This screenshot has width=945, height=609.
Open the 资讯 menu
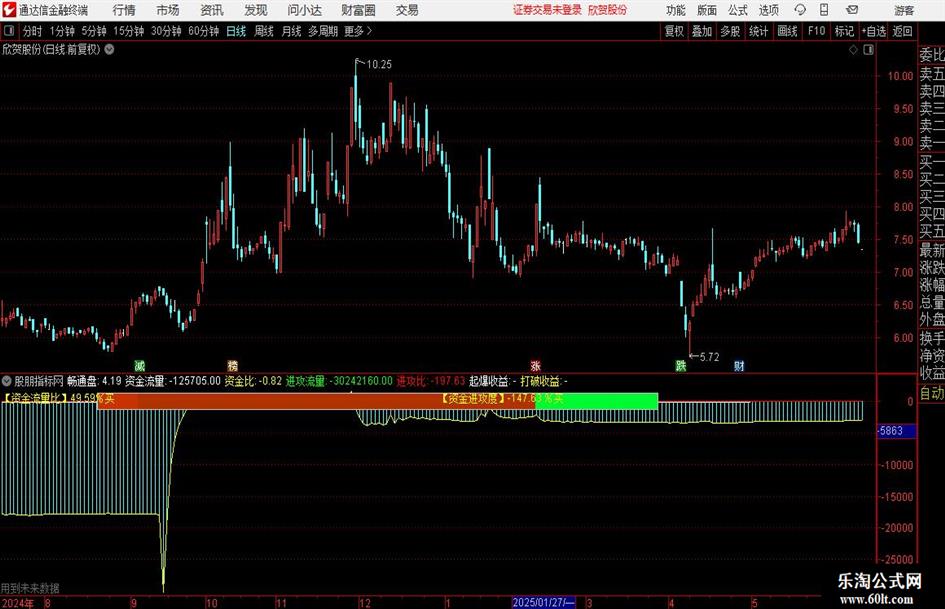(x=212, y=10)
